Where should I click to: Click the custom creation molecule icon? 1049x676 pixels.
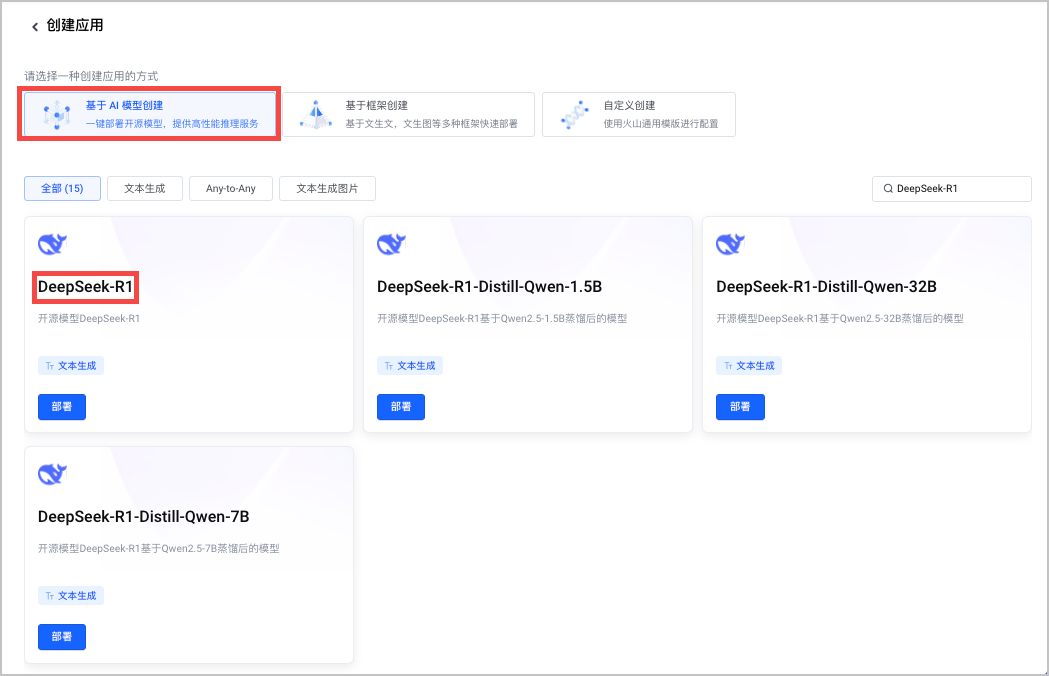pos(575,114)
